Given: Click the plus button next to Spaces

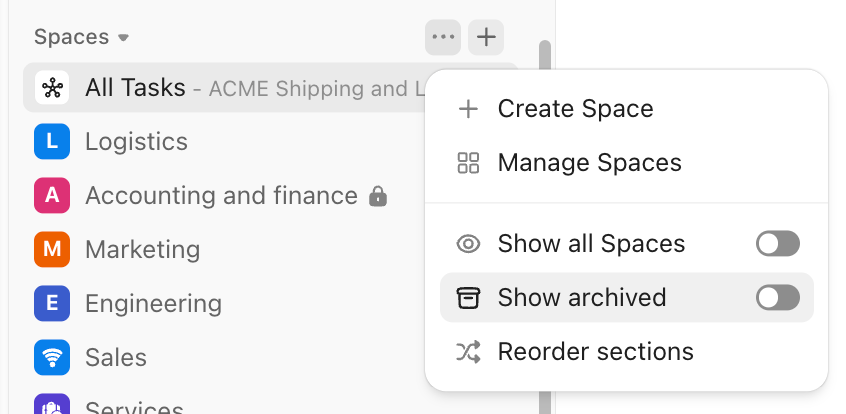Looking at the screenshot, I should click(x=486, y=38).
